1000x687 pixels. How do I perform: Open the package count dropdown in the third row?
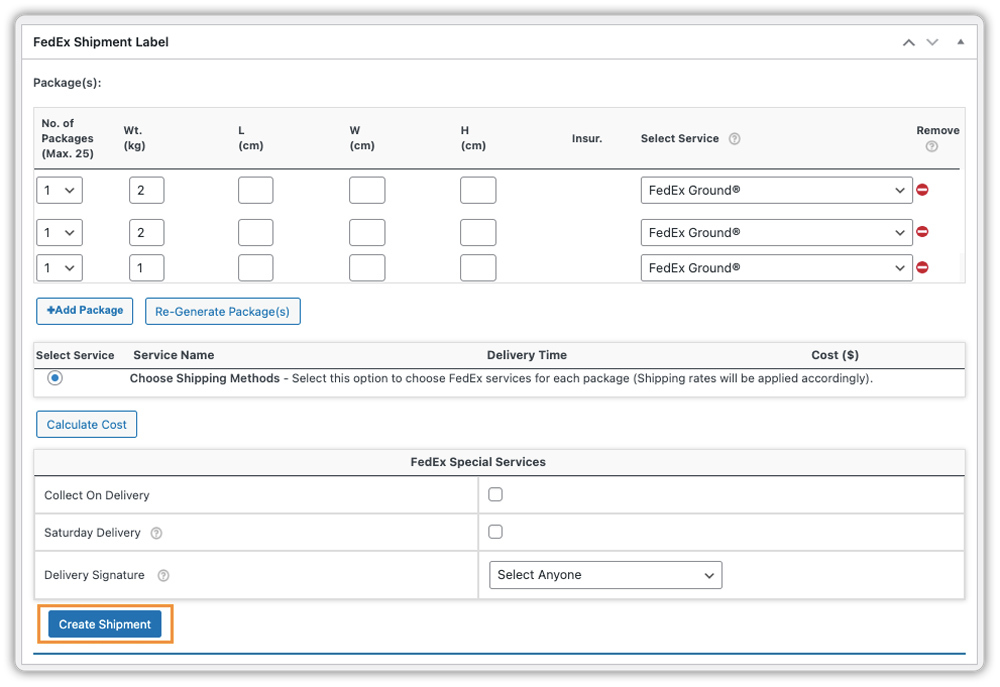[x=59, y=268]
